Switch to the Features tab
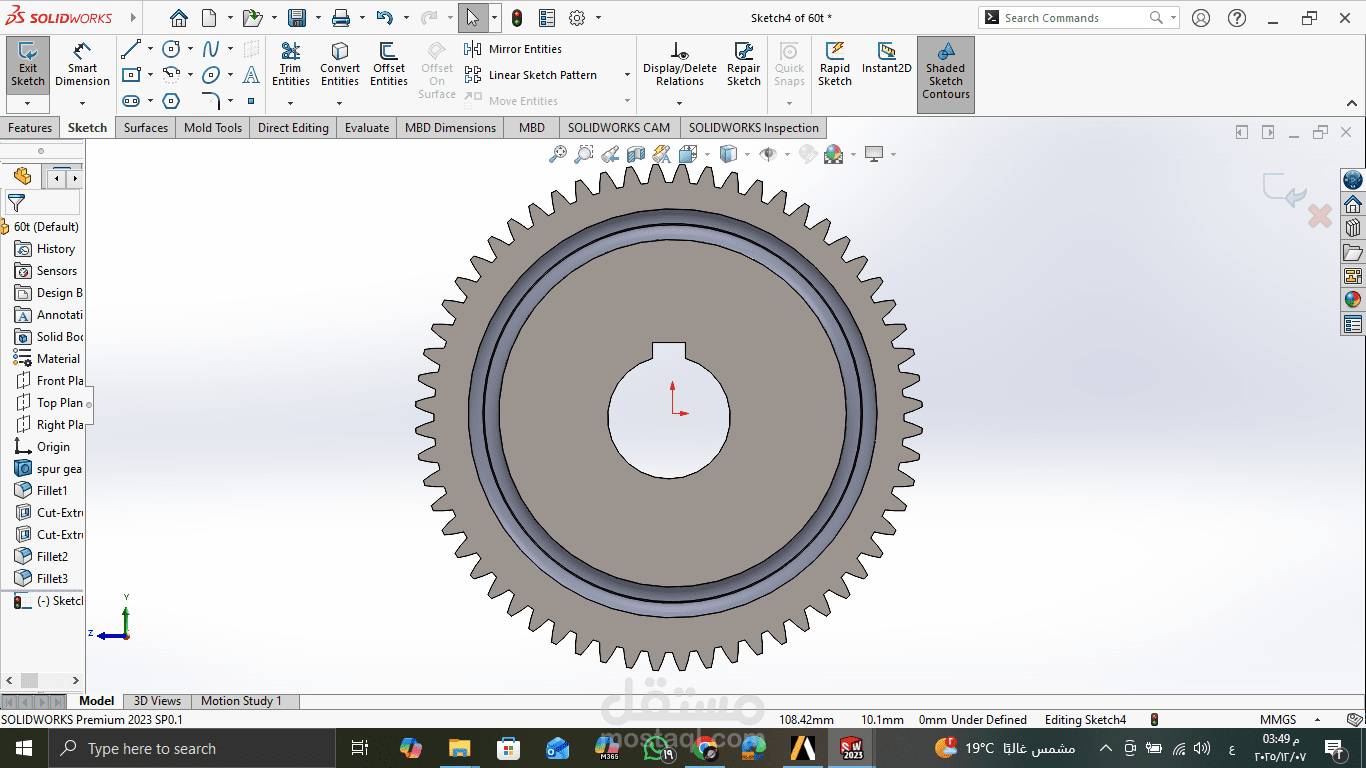The width and height of the screenshot is (1366, 768). pos(30,128)
